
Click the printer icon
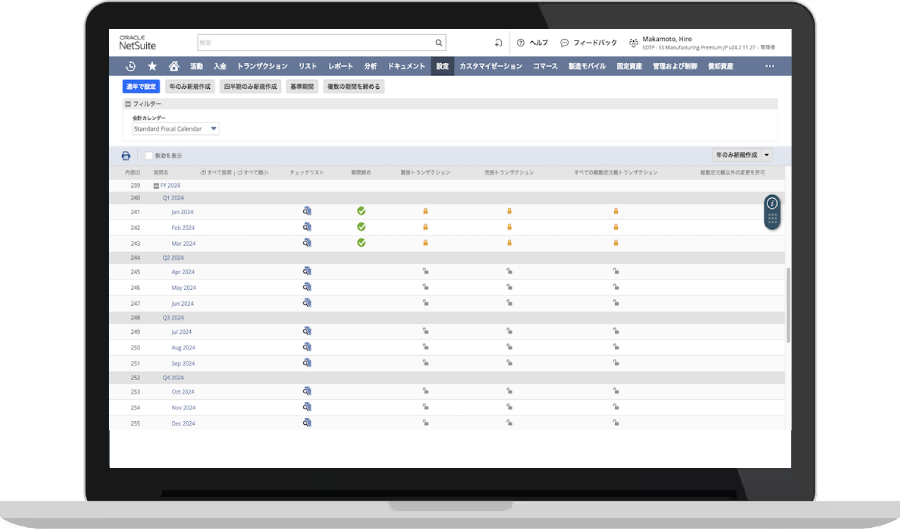126,155
